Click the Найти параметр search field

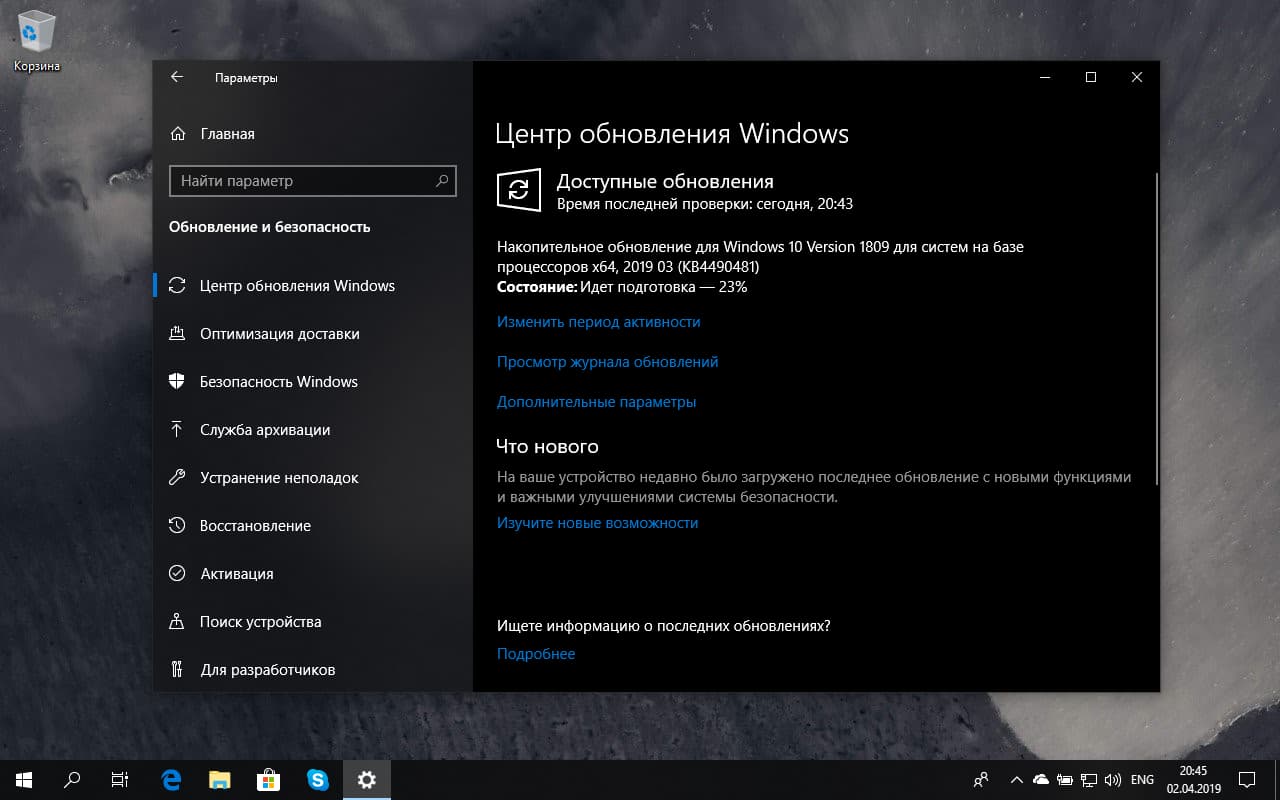(x=312, y=181)
